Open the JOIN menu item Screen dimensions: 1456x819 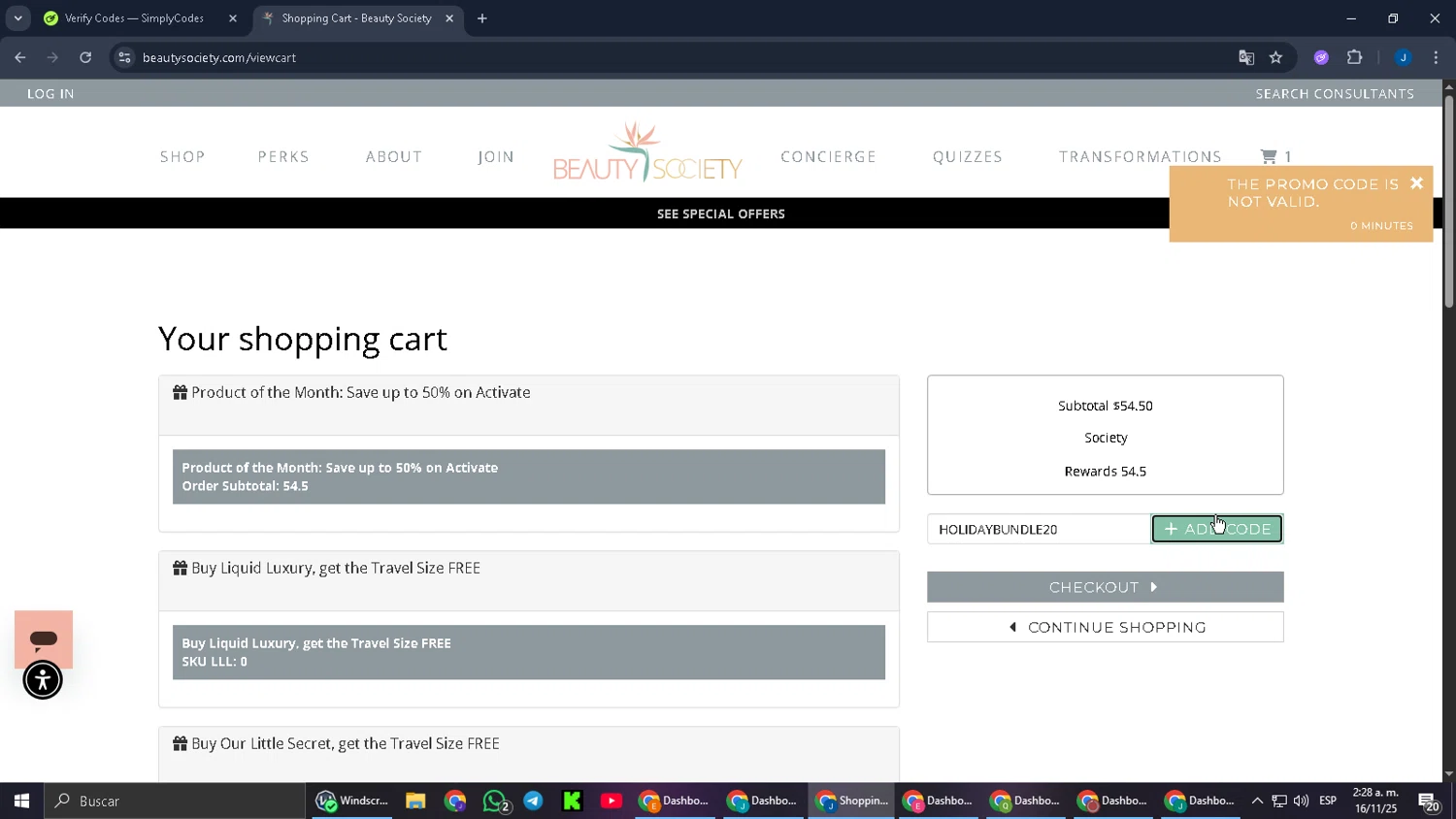point(496,156)
